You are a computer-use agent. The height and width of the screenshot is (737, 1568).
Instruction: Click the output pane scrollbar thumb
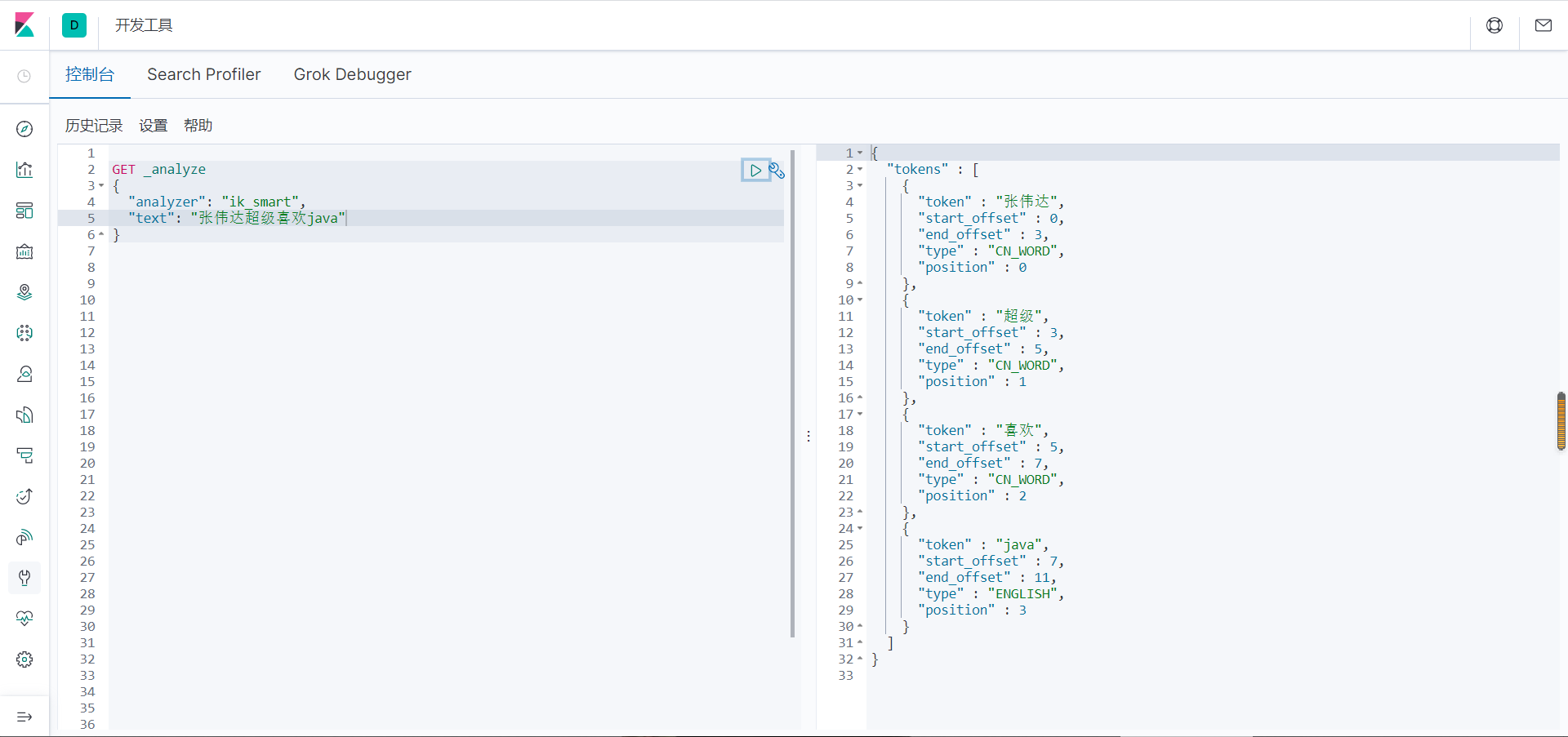[x=1561, y=421]
